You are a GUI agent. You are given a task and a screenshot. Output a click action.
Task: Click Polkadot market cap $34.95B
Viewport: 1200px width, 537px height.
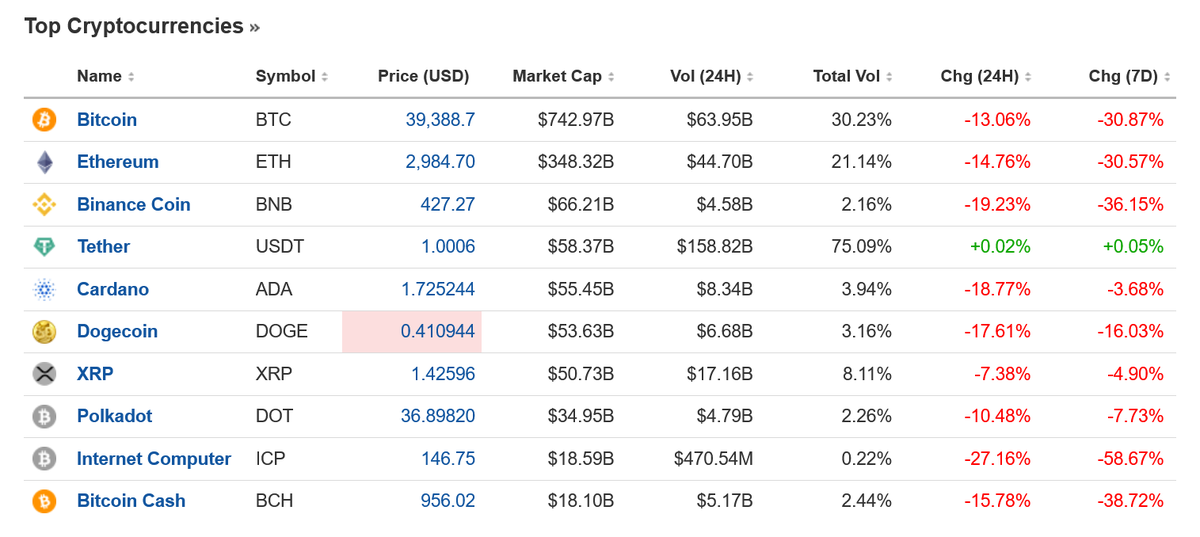pos(581,416)
